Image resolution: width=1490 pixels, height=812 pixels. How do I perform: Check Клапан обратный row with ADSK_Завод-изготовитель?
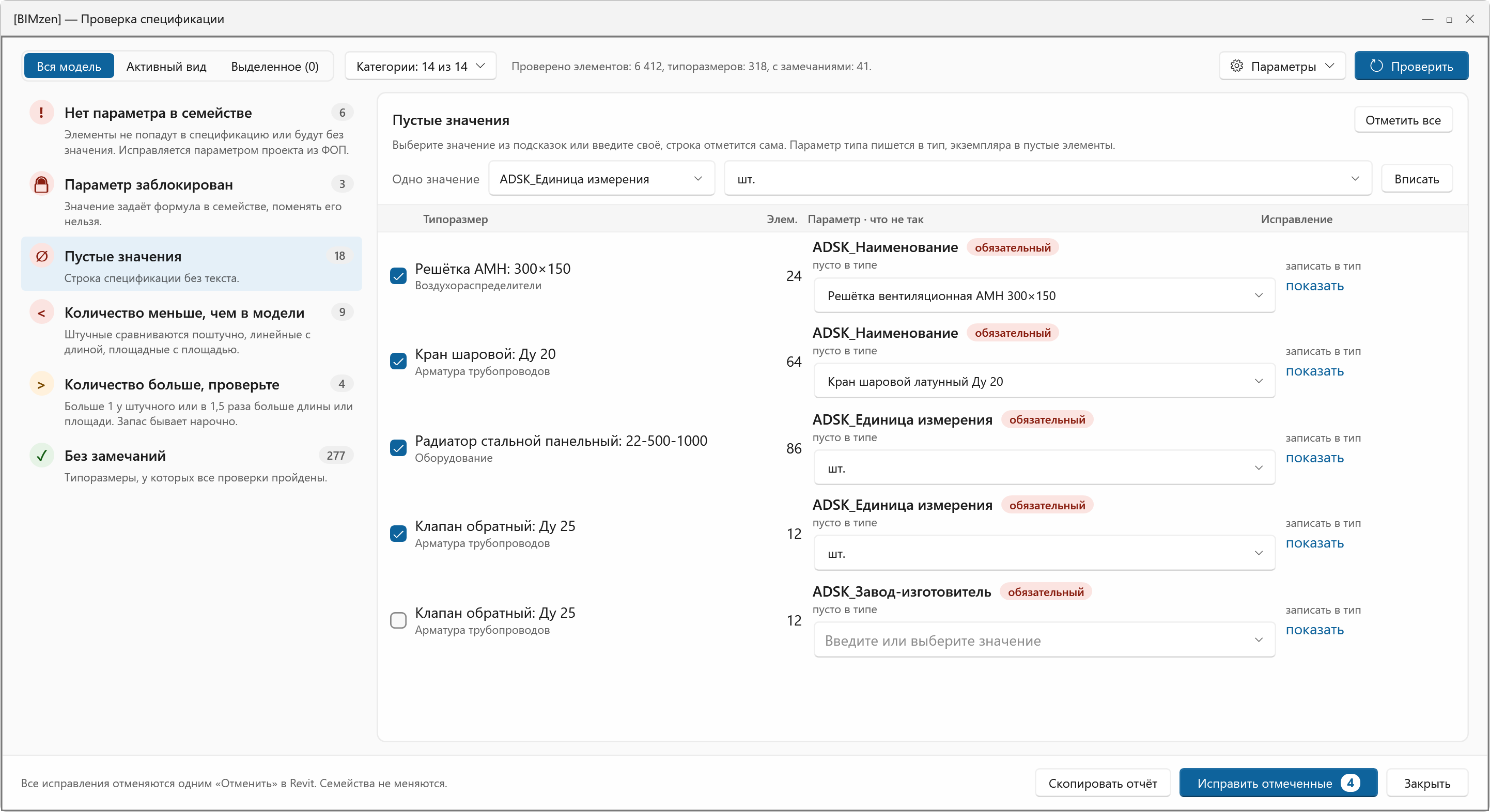click(x=398, y=620)
